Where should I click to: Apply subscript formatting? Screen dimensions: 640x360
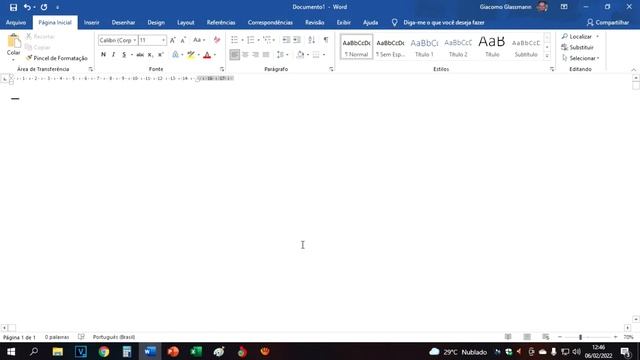[x=150, y=55]
